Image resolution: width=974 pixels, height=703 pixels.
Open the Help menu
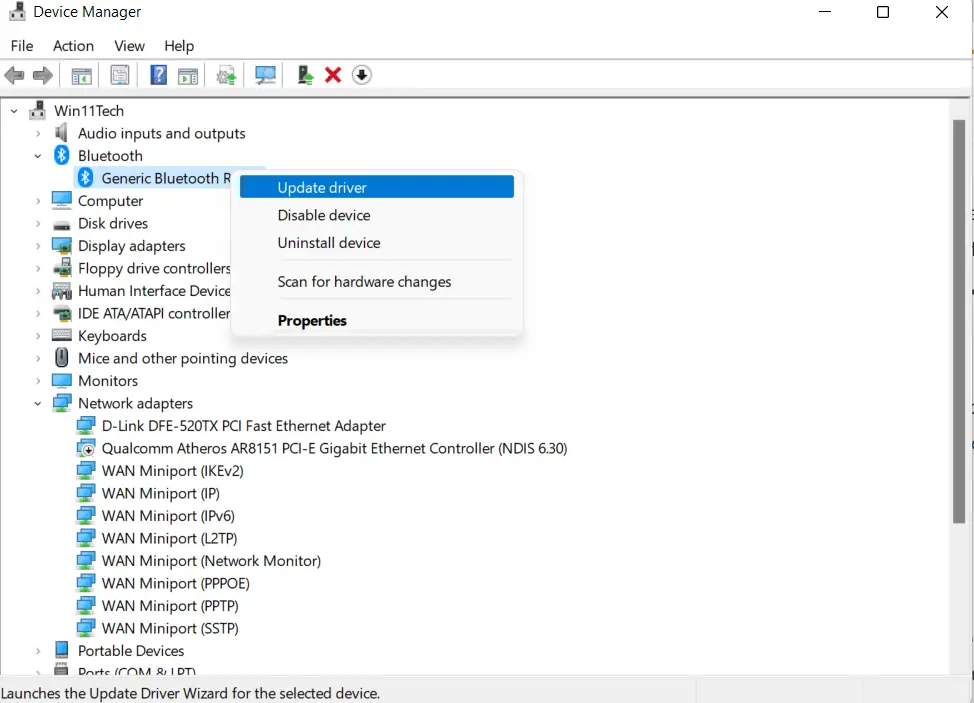(x=179, y=46)
